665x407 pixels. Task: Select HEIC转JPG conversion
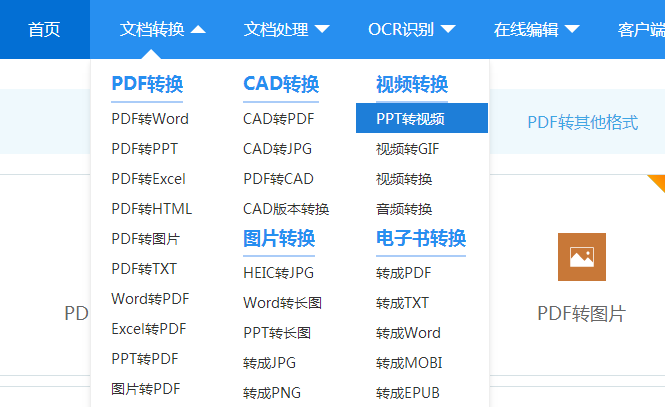coord(279,273)
